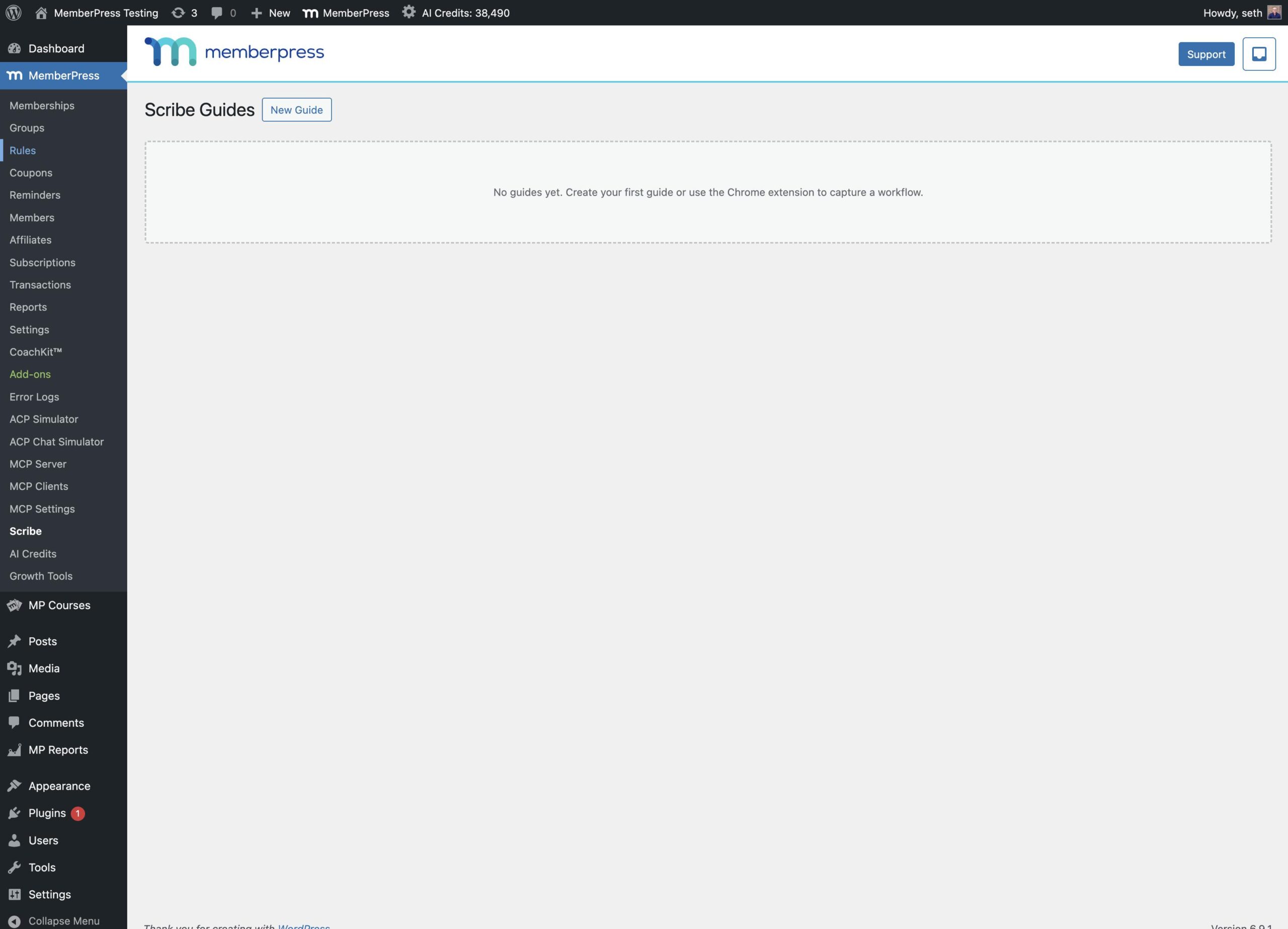This screenshot has width=1288, height=929.
Task: Open the MemberPress Testing home icon
Action: 41,13
